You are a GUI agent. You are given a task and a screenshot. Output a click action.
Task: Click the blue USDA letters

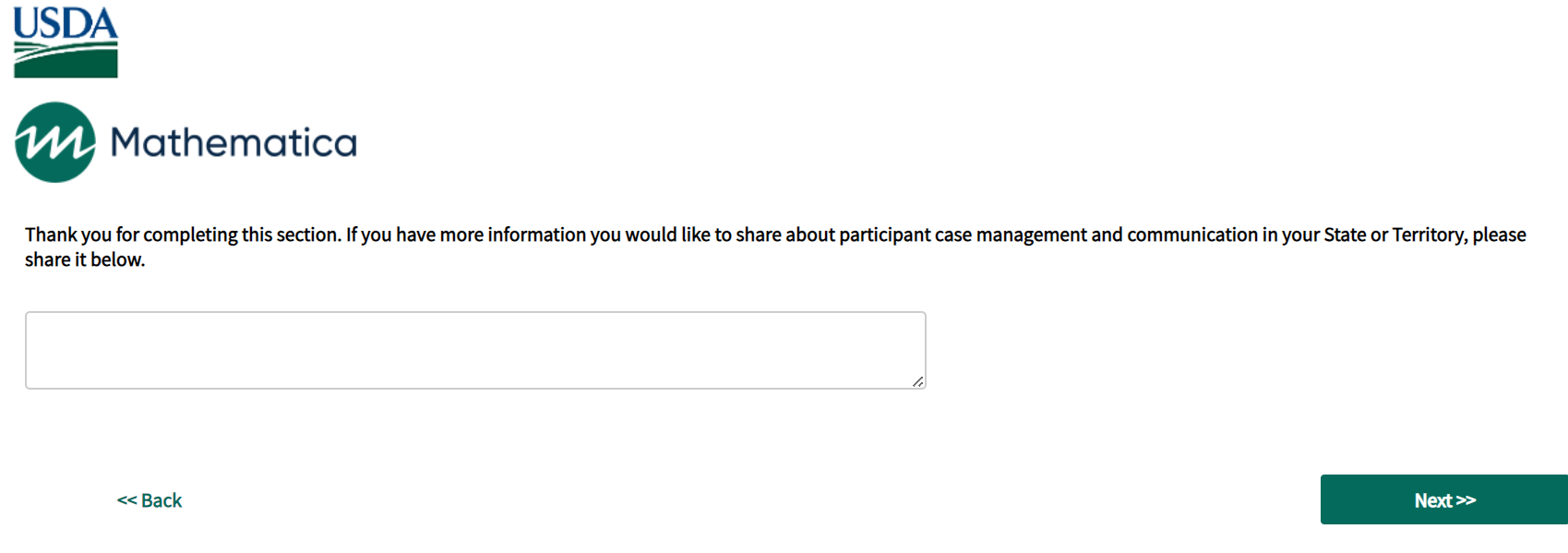[66, 23]
